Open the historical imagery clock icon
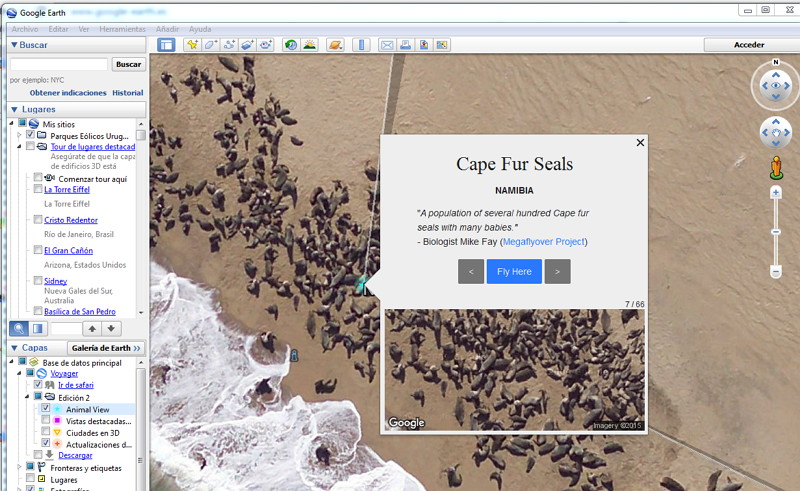This screenshot has width=800, height=491. 291,45
